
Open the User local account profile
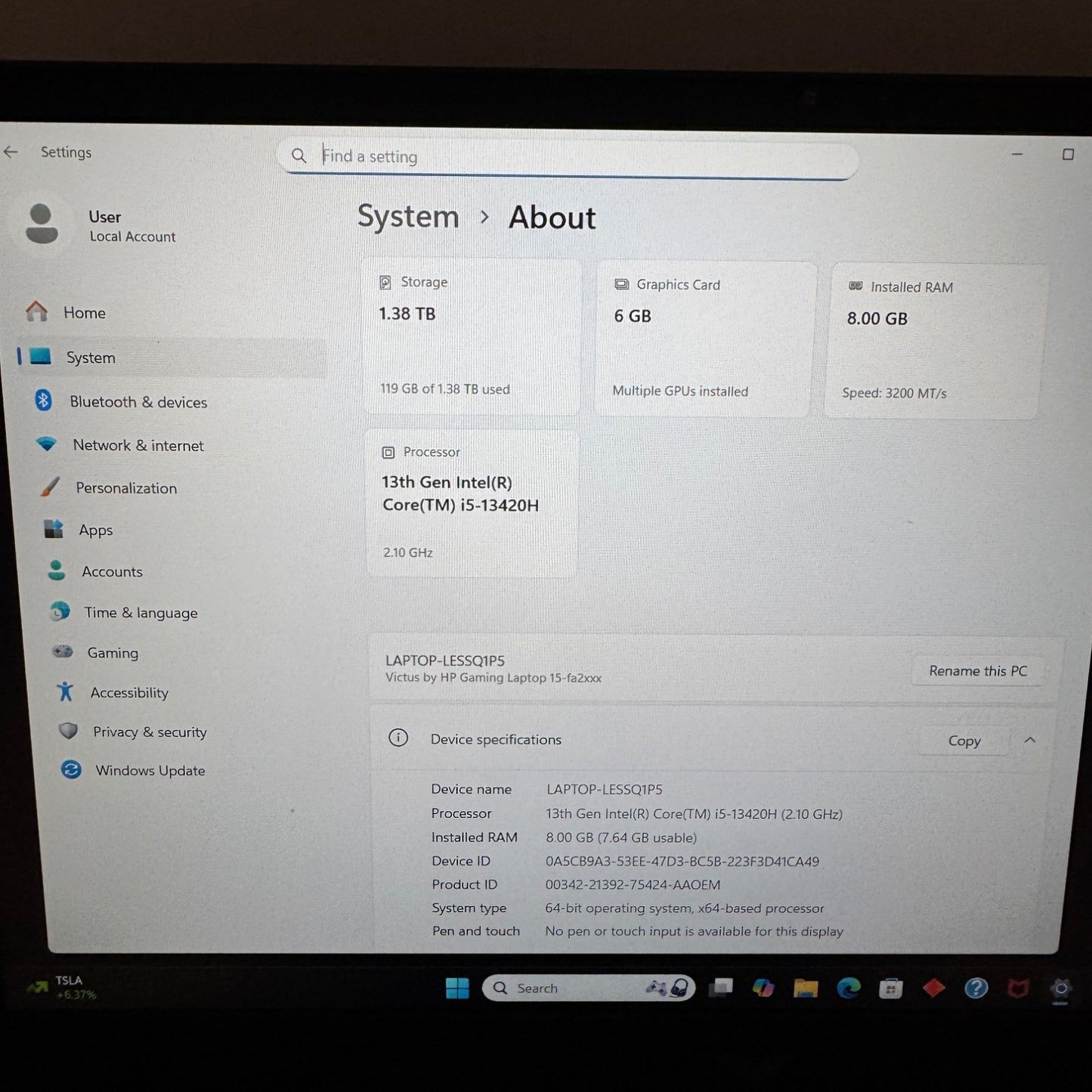pyautogui.click(x=98, y=225)
